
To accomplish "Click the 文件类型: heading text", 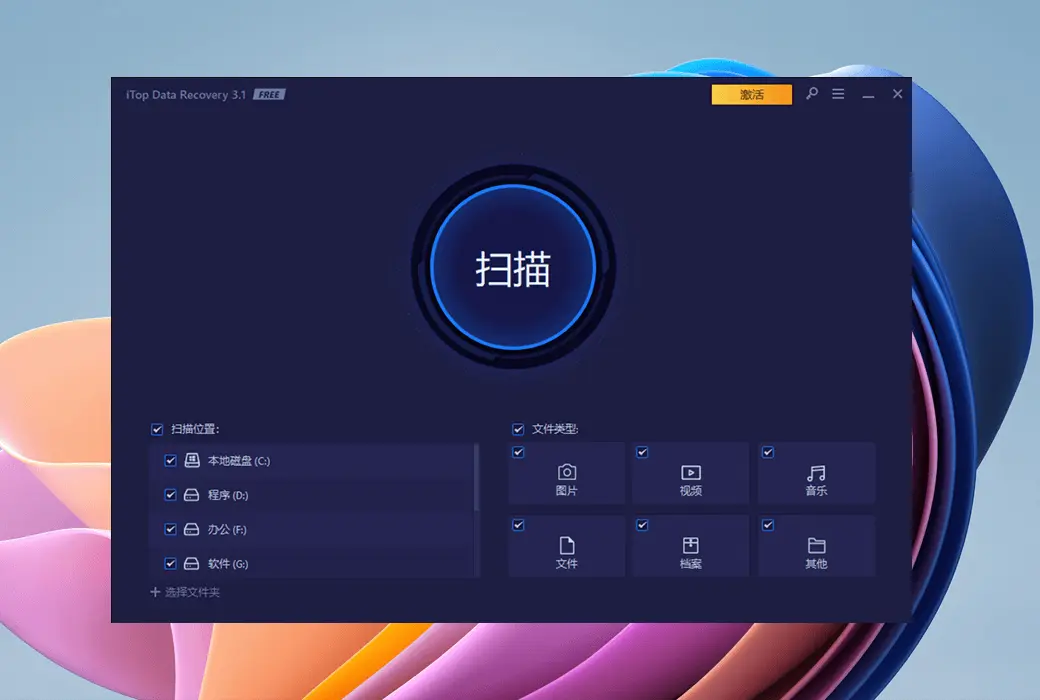I will point(555,429).
